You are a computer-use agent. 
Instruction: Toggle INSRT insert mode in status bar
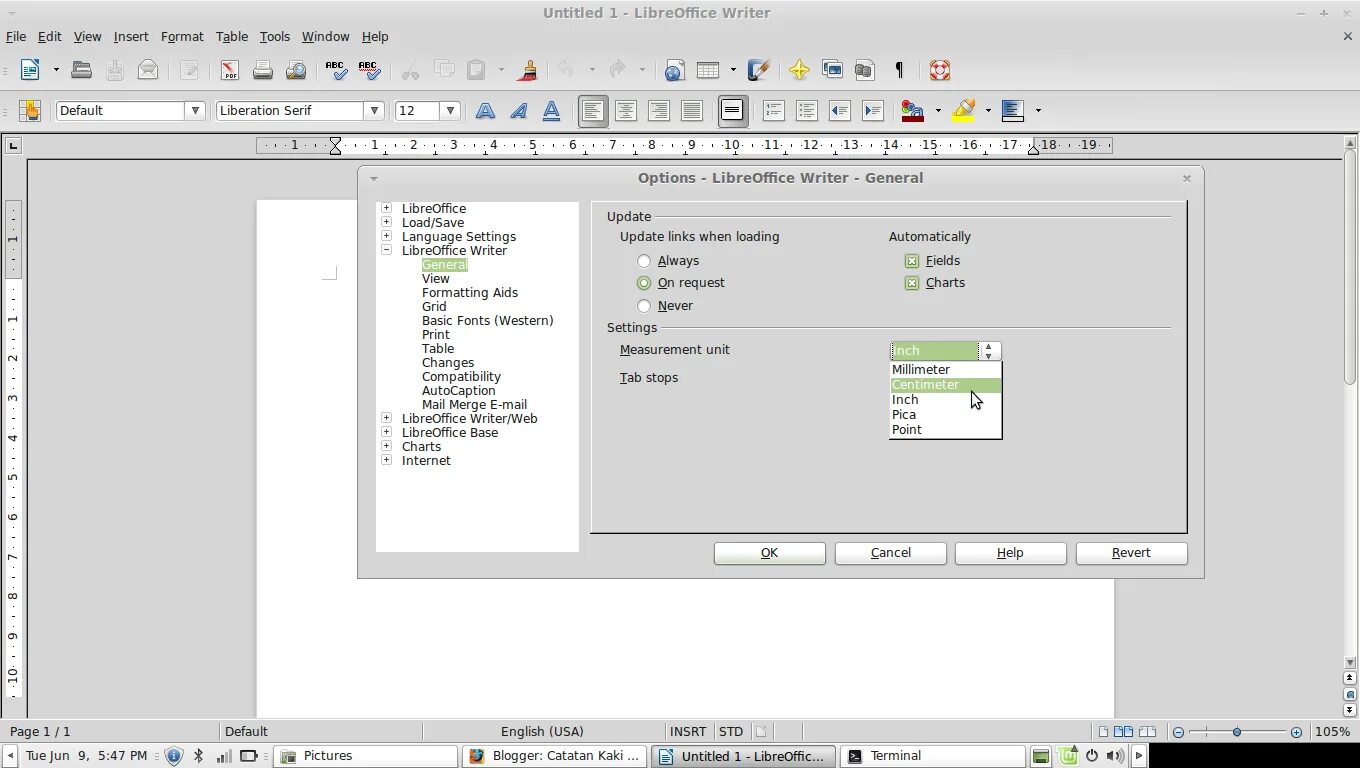tap(688, 731)
